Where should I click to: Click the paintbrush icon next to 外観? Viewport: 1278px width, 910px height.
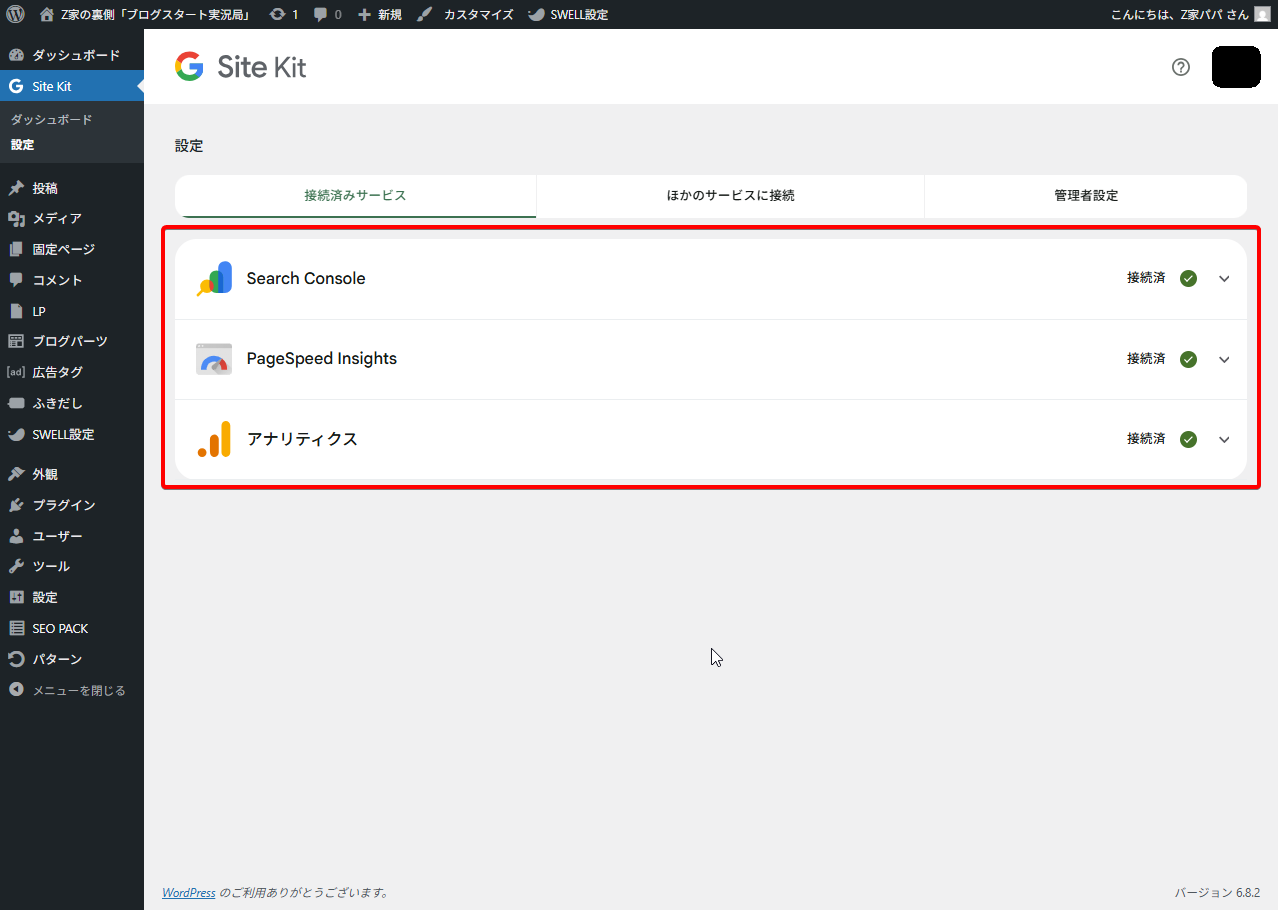(x=16, y=474)
